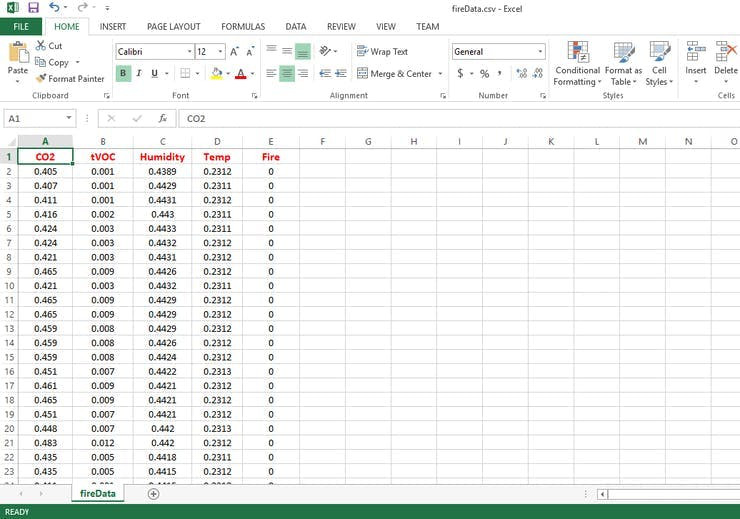The width and height of the screenshot is (740, 519).
Task: Open Conditional Formatting icon menu
Action: [577, 52]
